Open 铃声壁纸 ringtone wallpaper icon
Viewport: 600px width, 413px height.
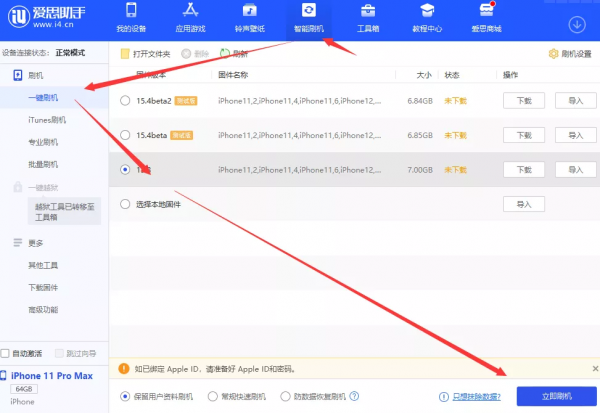[249, 10]
